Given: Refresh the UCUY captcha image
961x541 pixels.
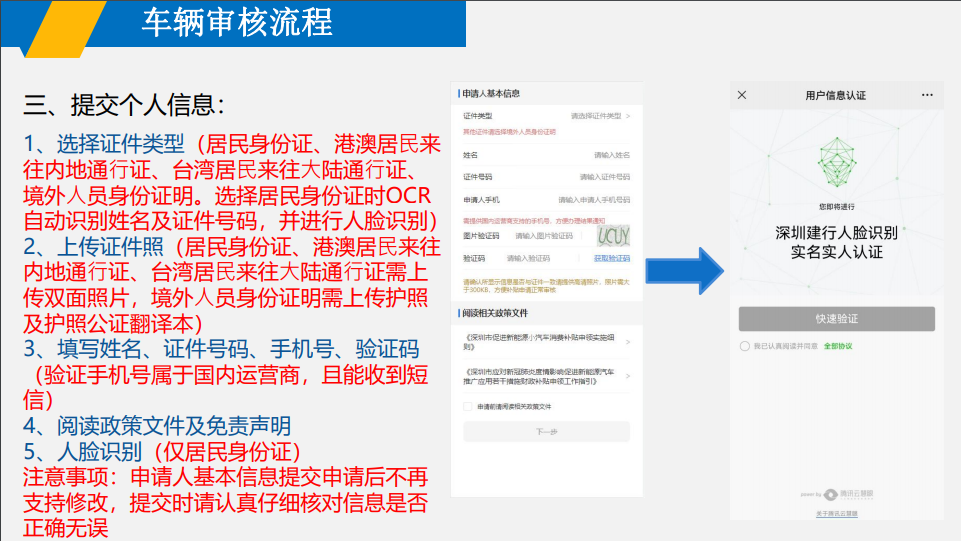Looking at the screenshot, I should pos(613,236).
